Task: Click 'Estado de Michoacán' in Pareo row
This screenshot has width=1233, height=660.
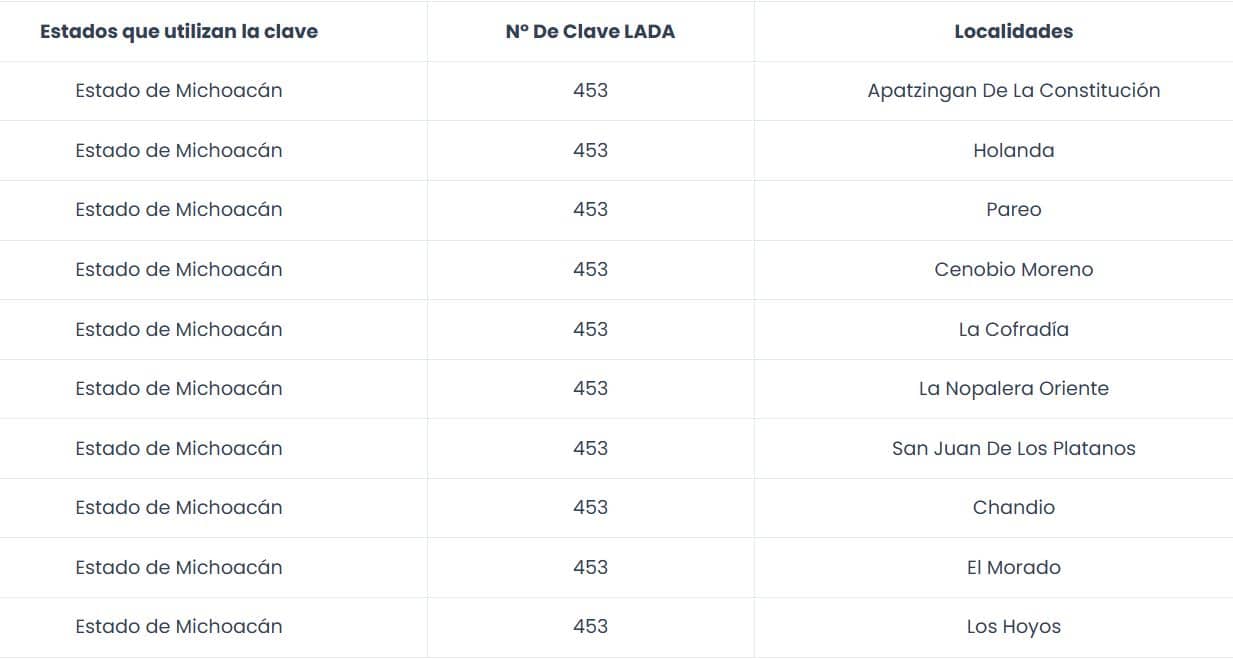Action: point(179,209)
